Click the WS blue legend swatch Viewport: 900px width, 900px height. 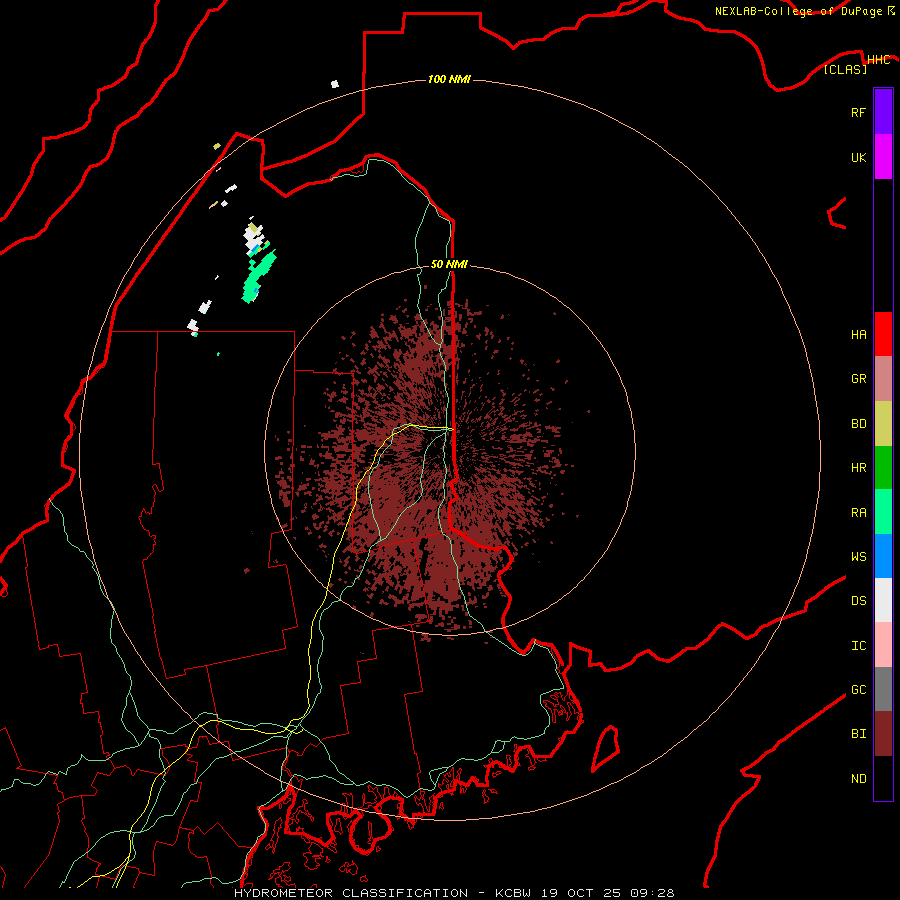[883, 556]
